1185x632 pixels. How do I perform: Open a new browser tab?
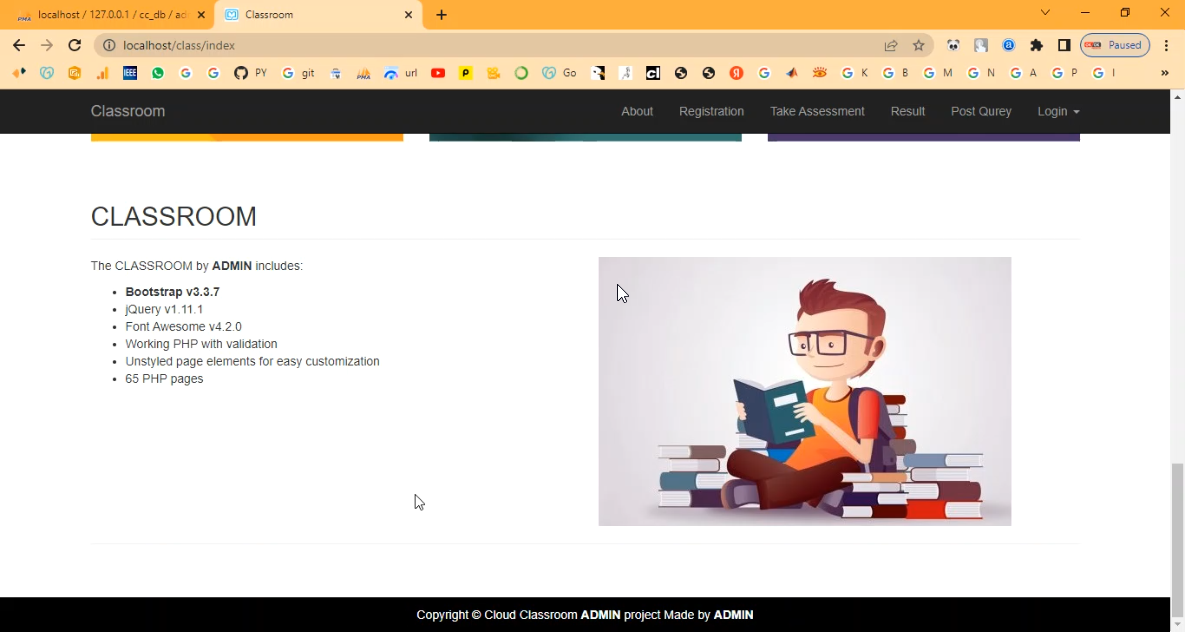click(x=441, y=15)
